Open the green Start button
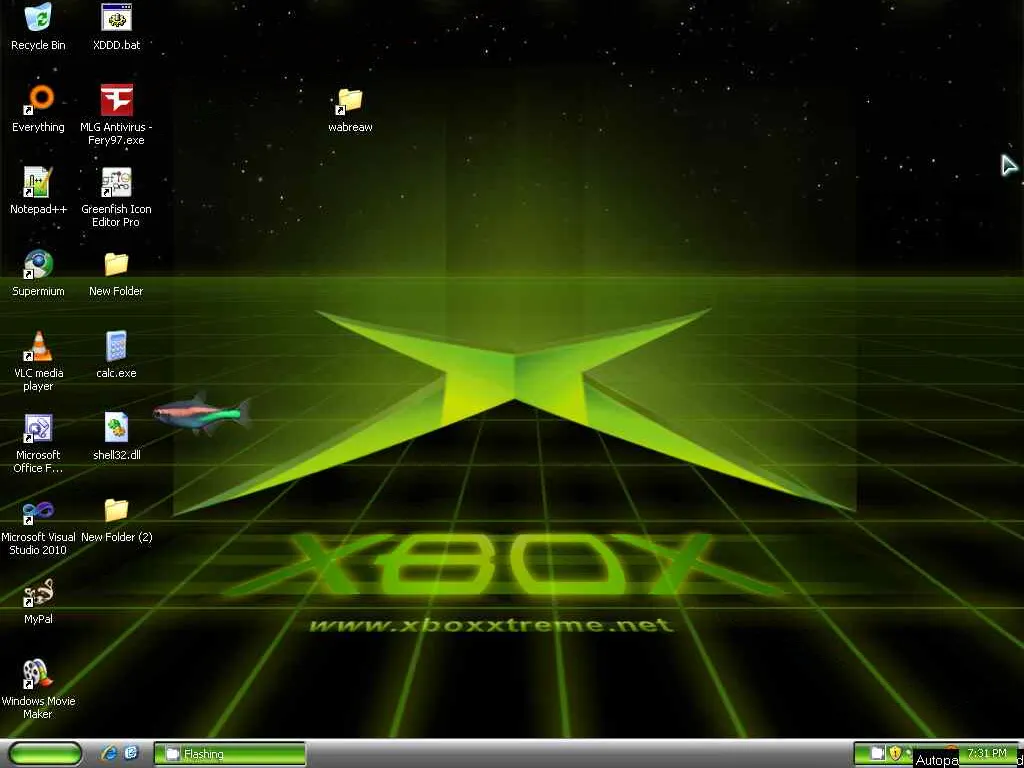The image size is (1024, 768). (45, 754)
